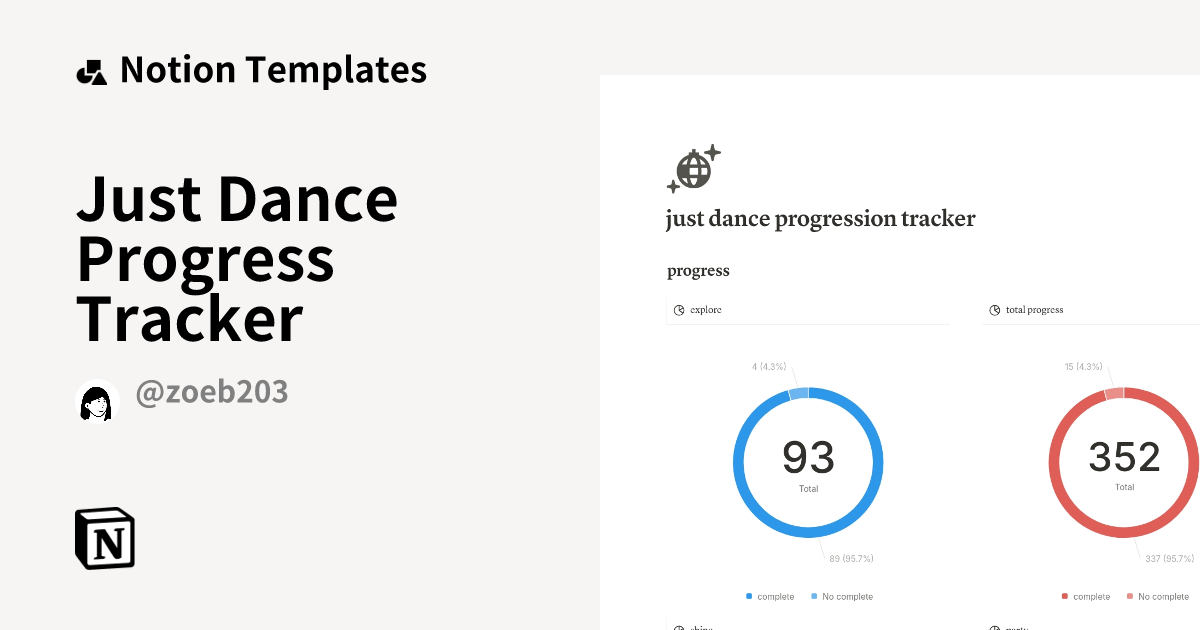The height and width of the screenshot is (630, 1200).
Task: Click the blue donut progress ring showing 93
Action: click(808, 392)
